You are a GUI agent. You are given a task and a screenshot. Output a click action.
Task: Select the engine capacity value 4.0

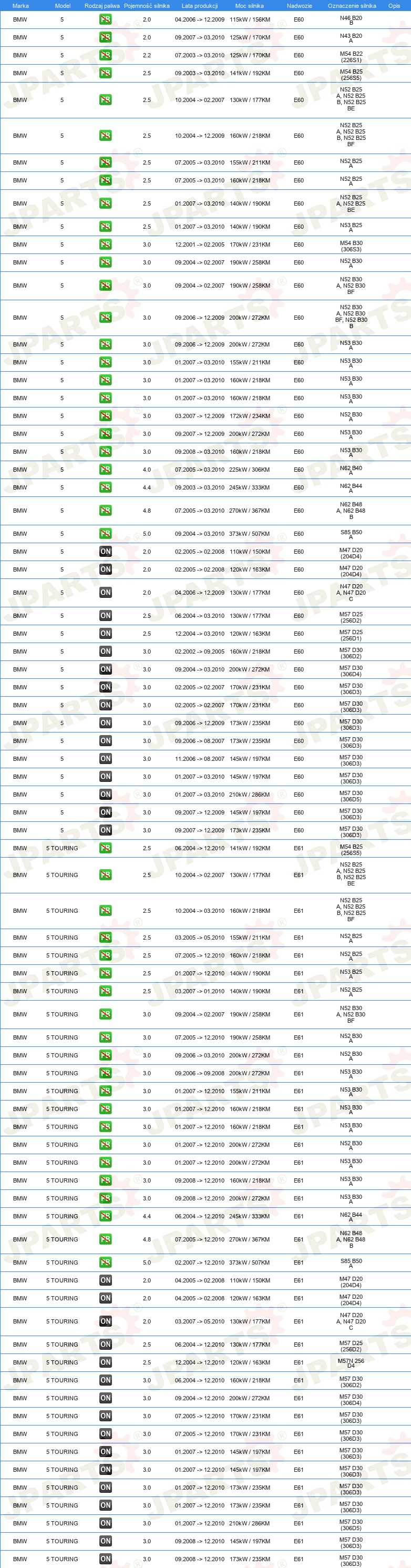pos(147,470)
